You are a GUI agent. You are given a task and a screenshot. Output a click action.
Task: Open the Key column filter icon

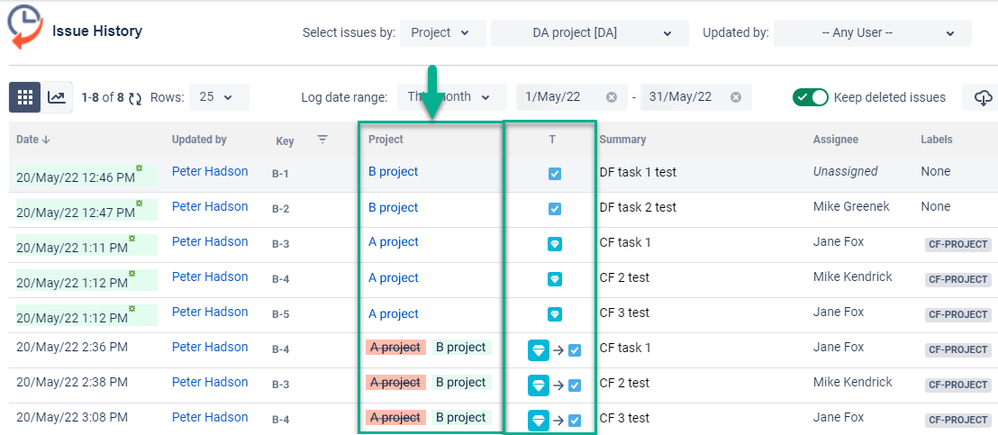[x=323, y=139]
